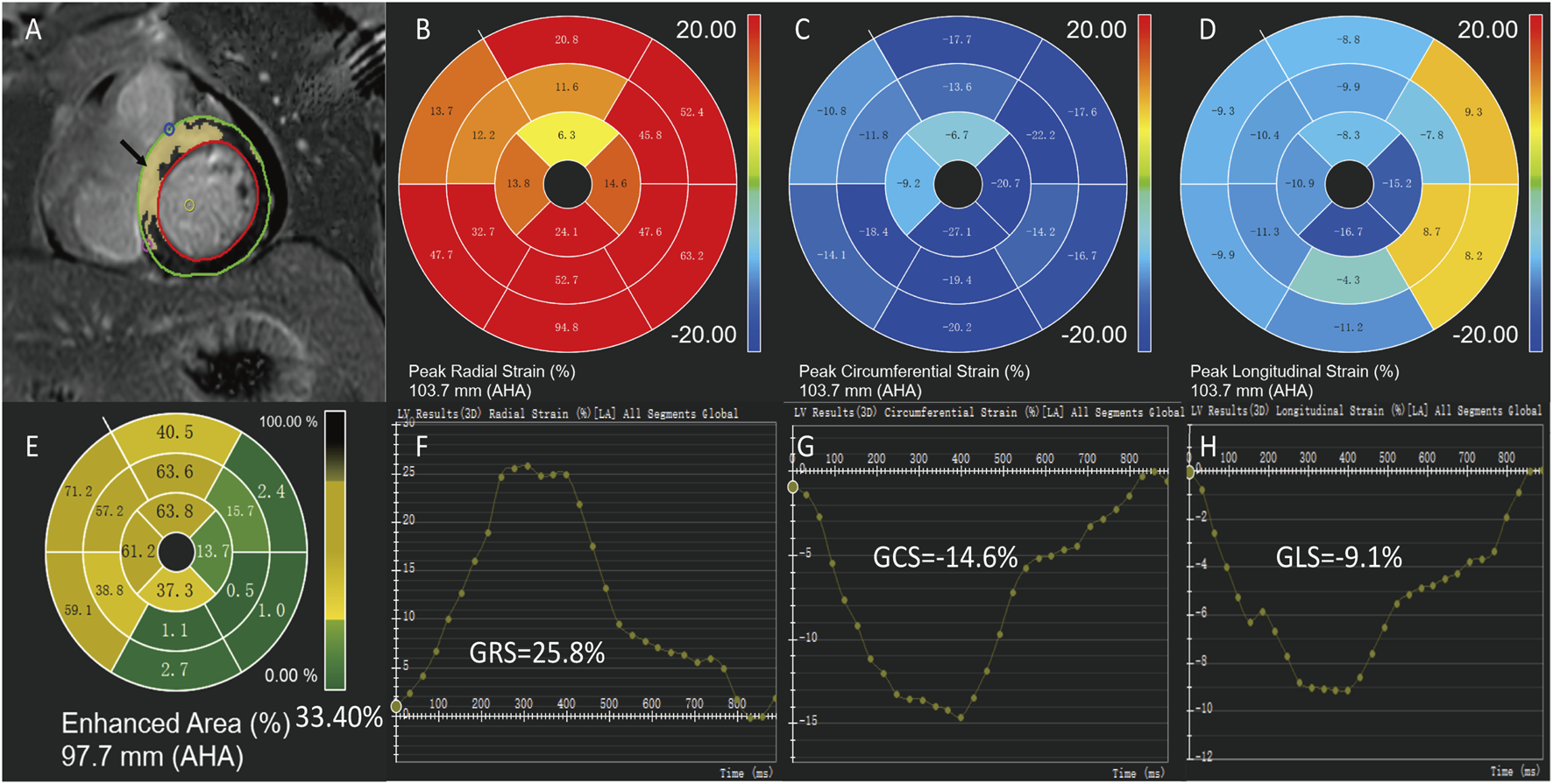Click the circumferential strain color scale bar
This screenshot has height=784, width=1553.
(1145, 183)
